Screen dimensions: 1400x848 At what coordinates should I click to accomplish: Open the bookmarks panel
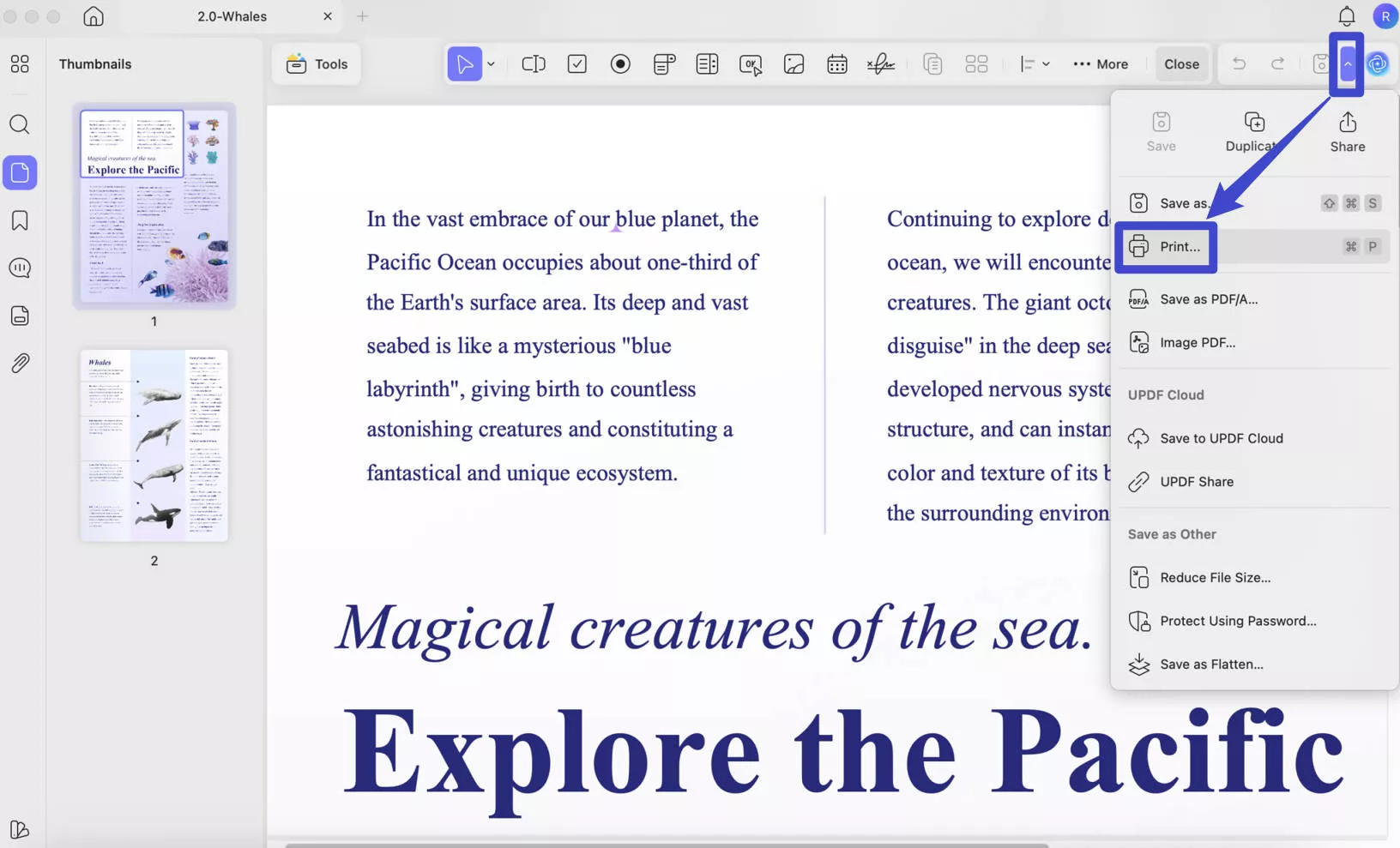click(19, 220)
